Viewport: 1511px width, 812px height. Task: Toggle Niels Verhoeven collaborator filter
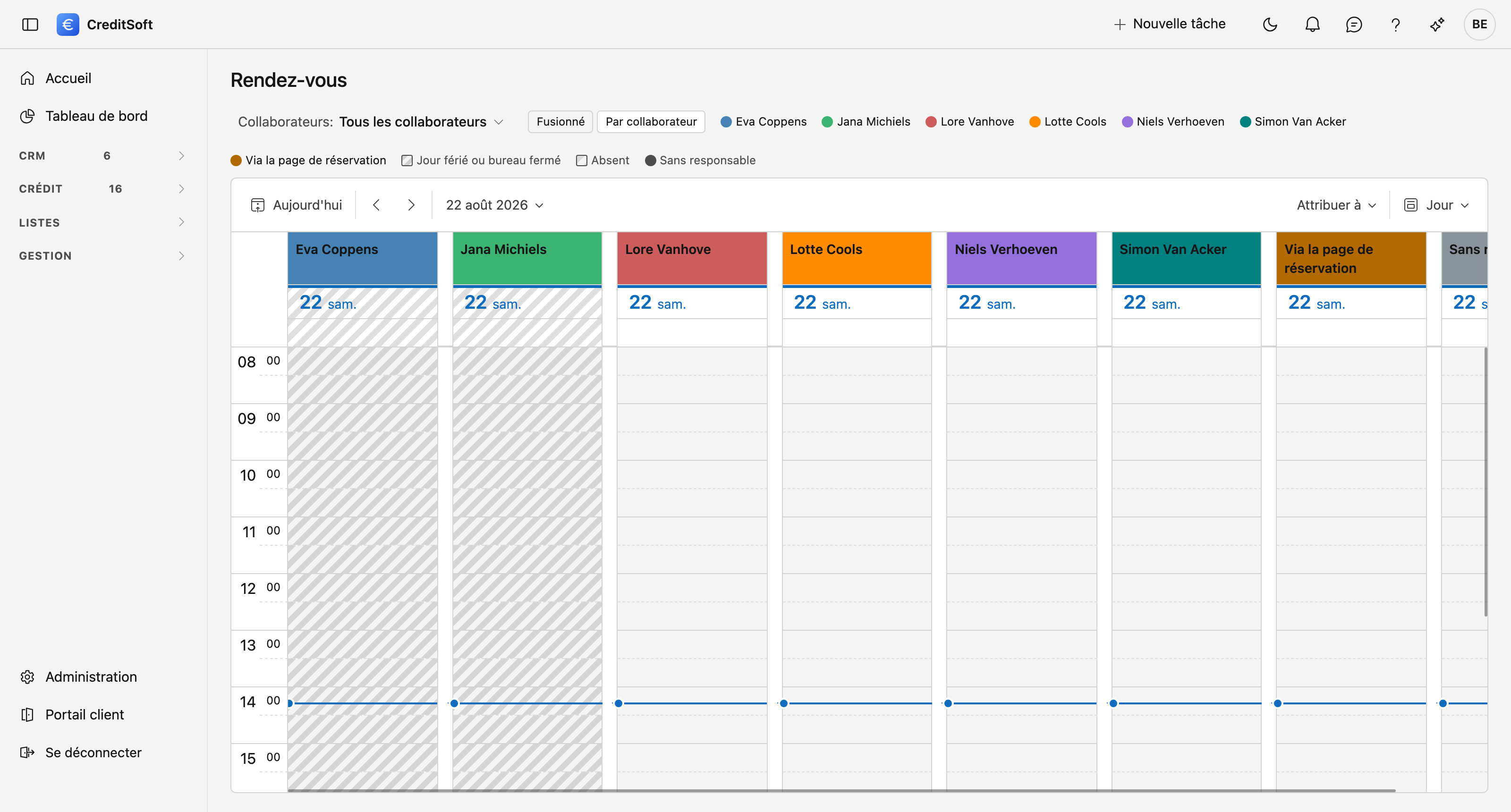[x=1172, y=121]
